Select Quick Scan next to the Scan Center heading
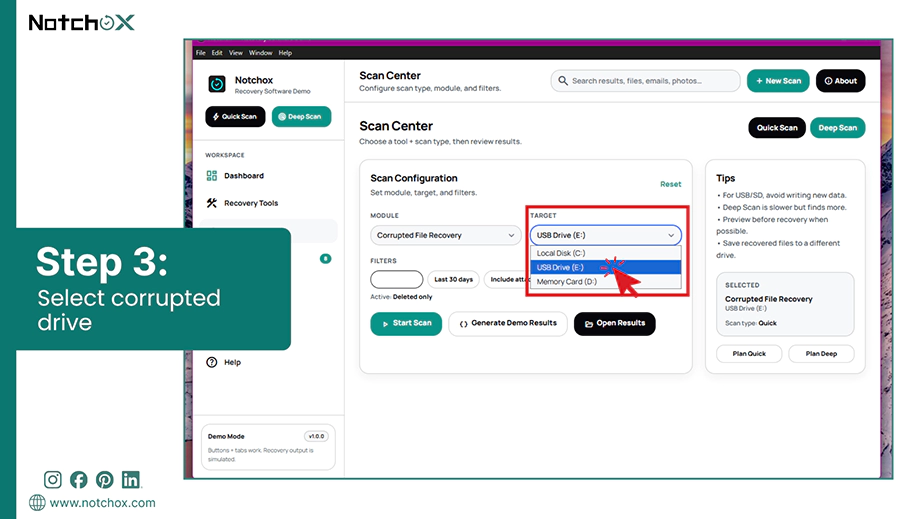This screenshot has width=922, height=519. click(x=777, y=128)
